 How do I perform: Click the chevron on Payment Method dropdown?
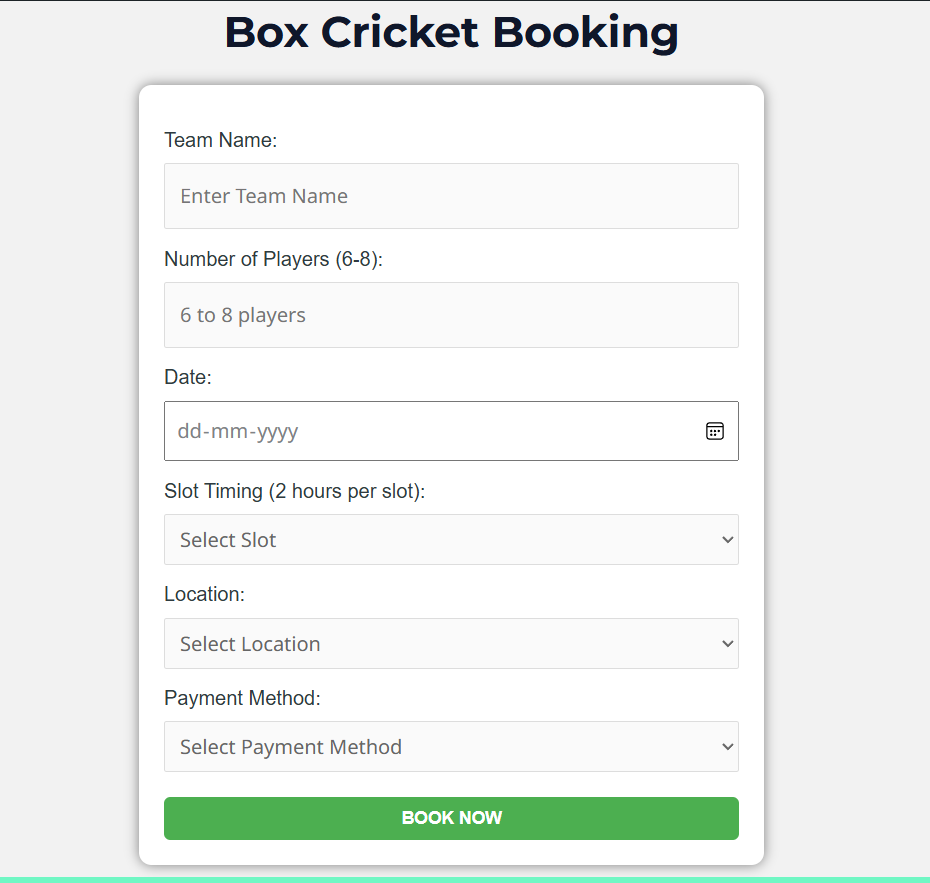click(727, 747)
